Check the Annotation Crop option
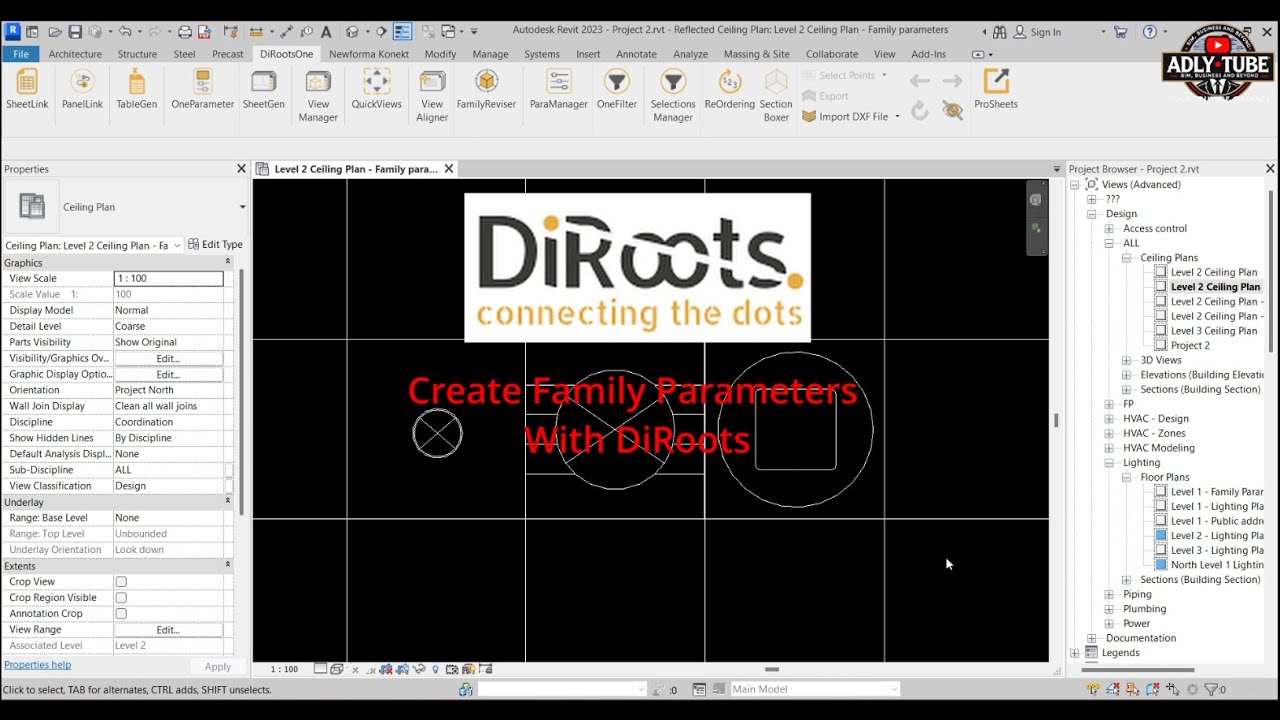This screenshot has height=720, width=1280. 121,614
